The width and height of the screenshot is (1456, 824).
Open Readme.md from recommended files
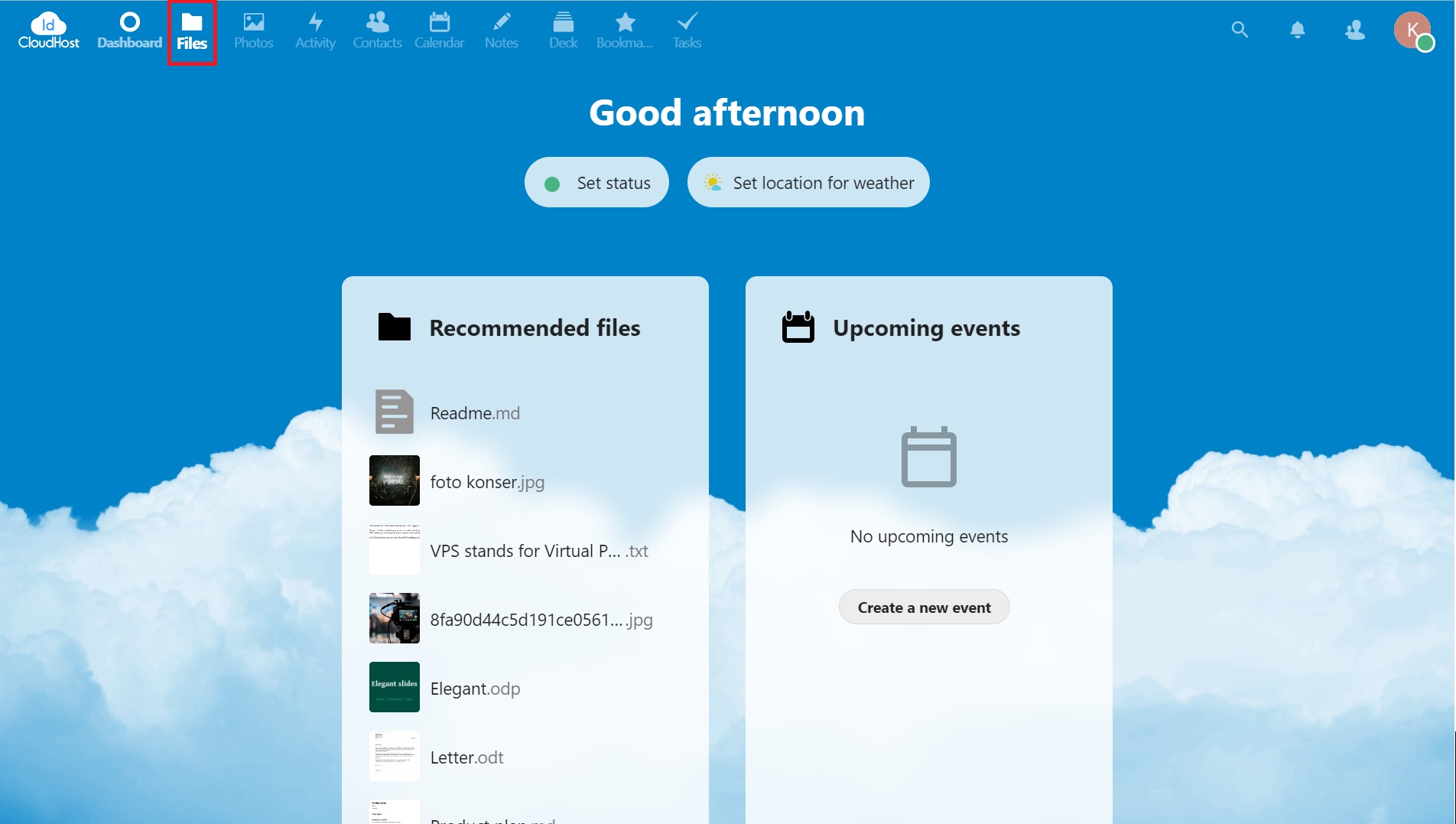point(475,413)
